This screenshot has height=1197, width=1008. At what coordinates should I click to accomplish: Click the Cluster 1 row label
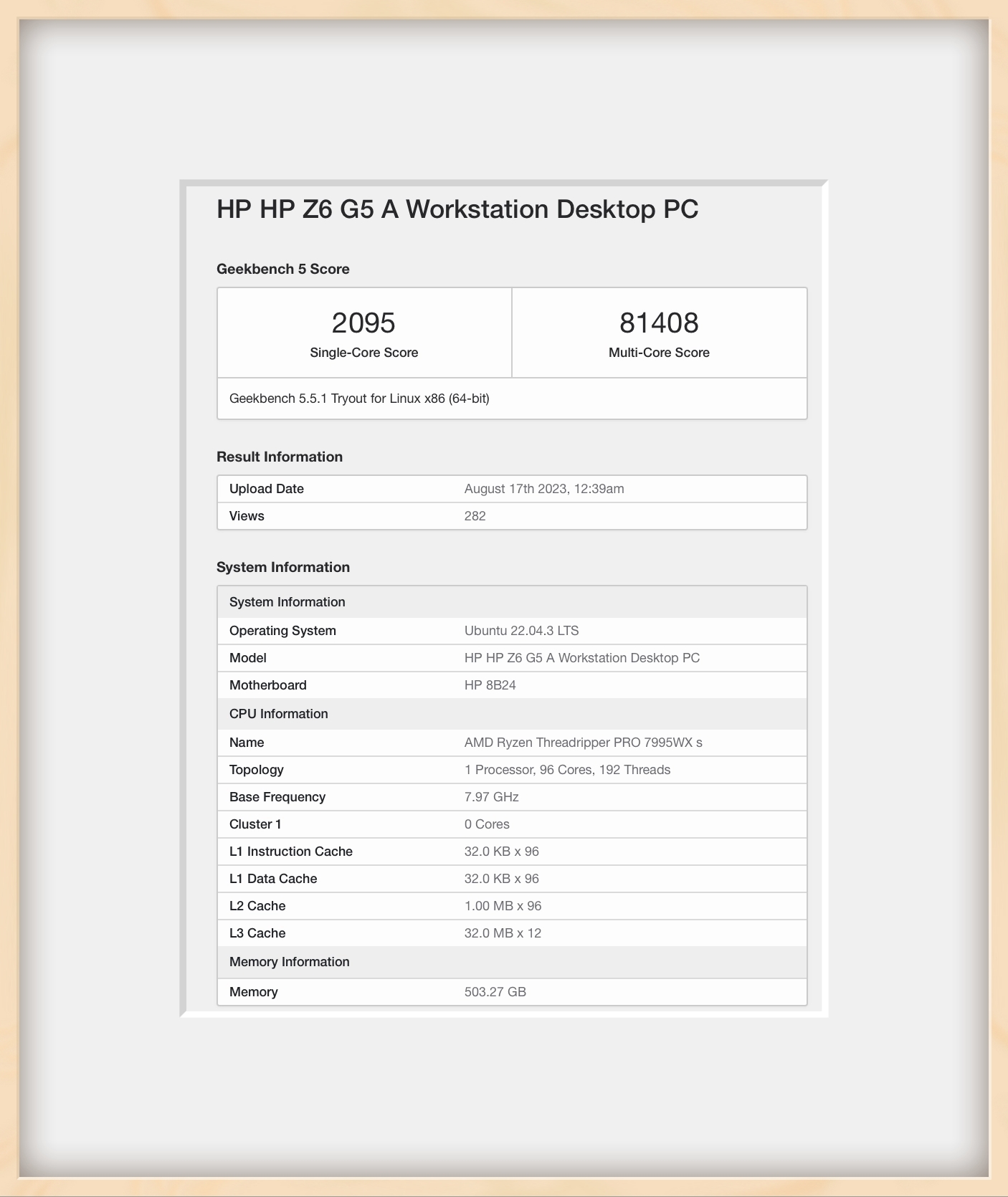pos(255,824)
